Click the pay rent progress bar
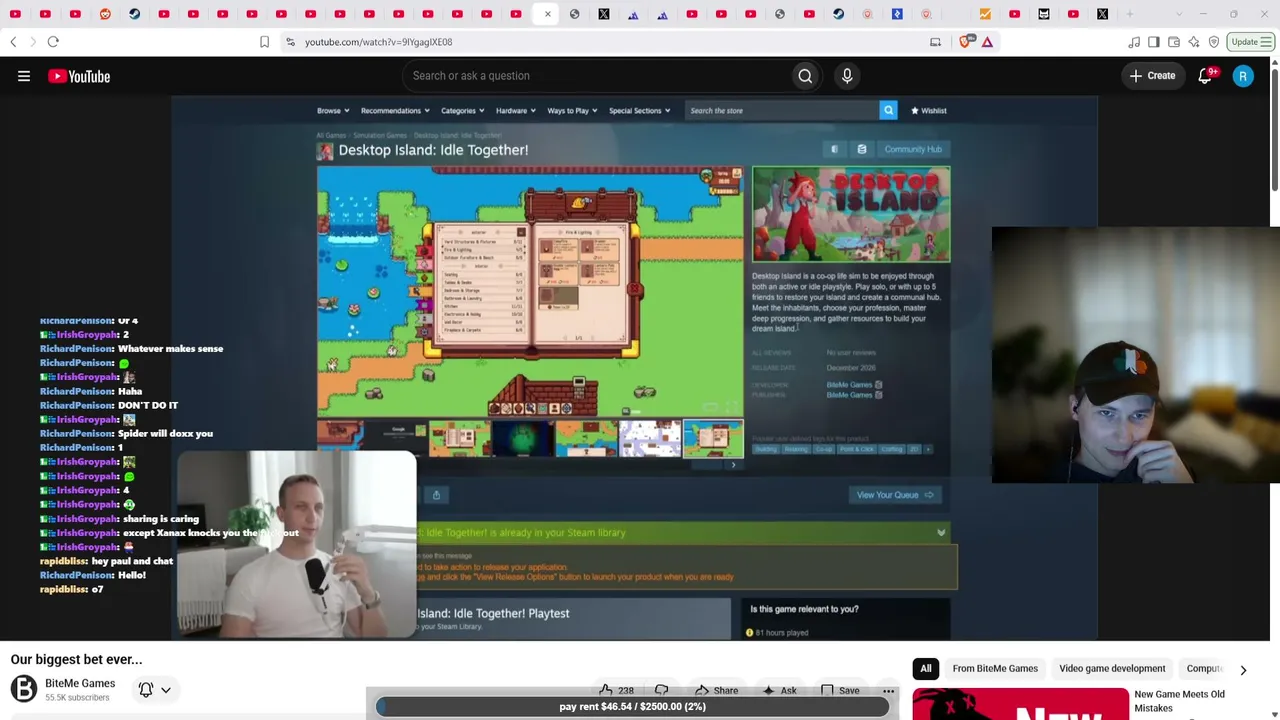Screen dimensions: 1280x720 tap(632, 707)
